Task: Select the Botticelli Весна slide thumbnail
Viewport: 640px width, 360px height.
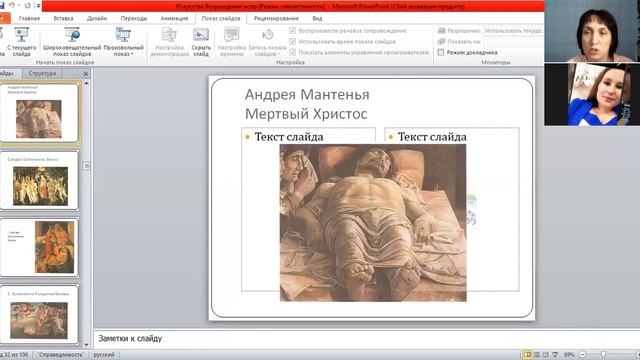Action: pos(40,180)
